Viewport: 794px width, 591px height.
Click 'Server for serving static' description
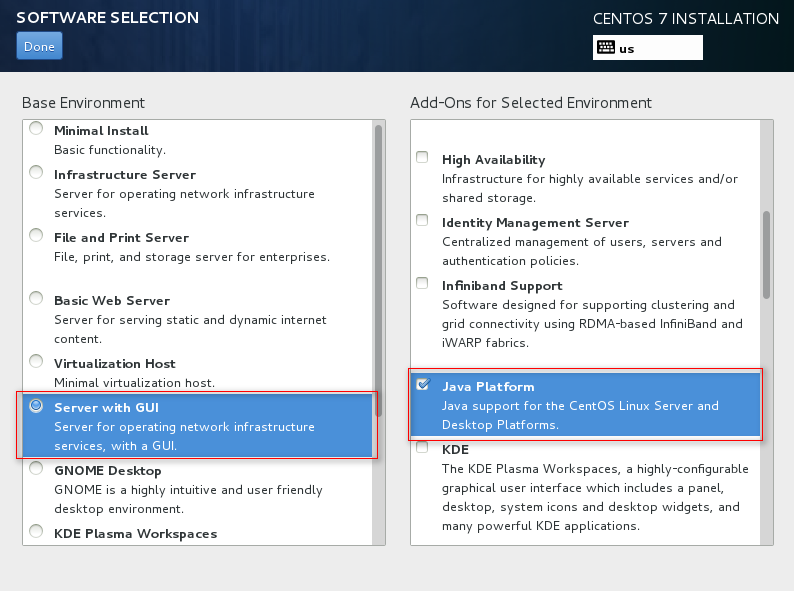click(190, 329)
